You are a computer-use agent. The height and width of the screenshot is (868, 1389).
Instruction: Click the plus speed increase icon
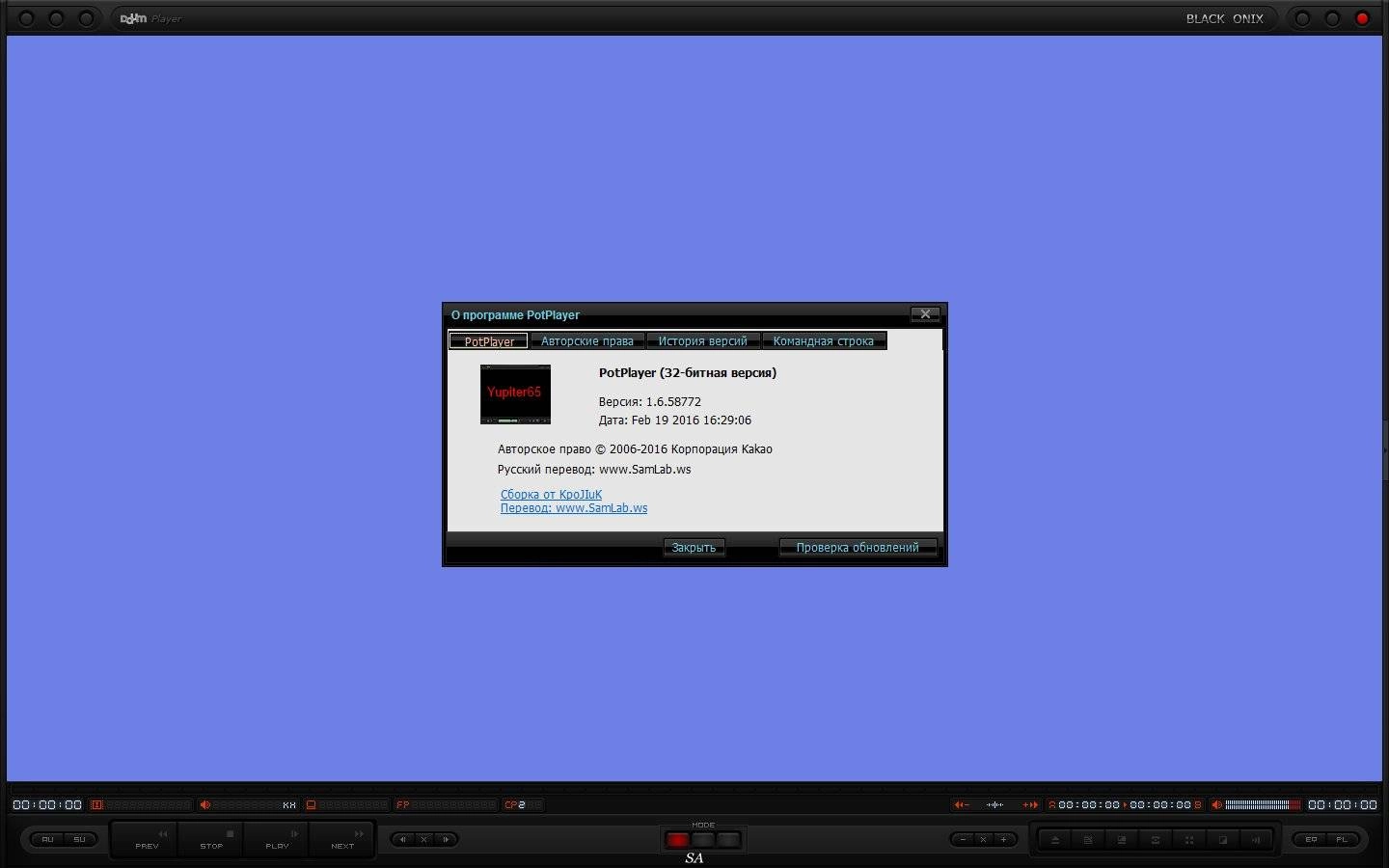pyautogui.click(x=1003, y=839)
